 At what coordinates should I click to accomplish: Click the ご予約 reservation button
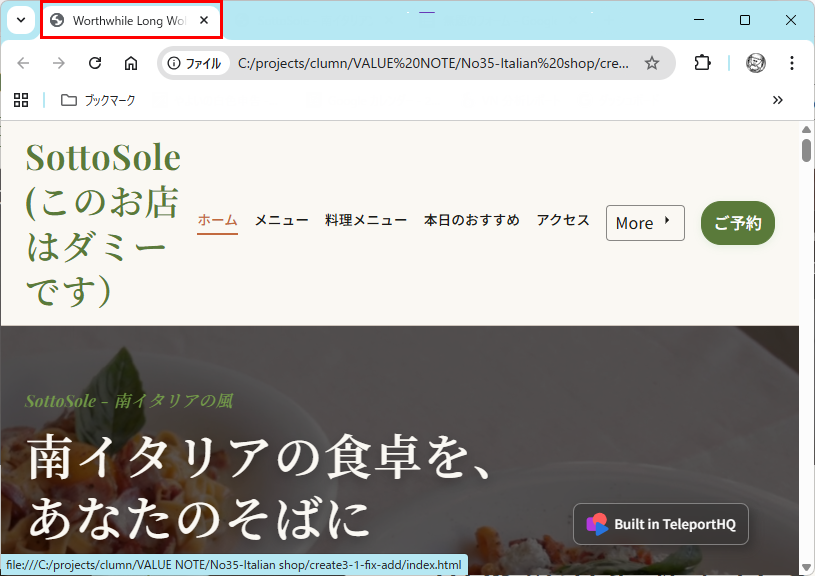click(737, 223)
